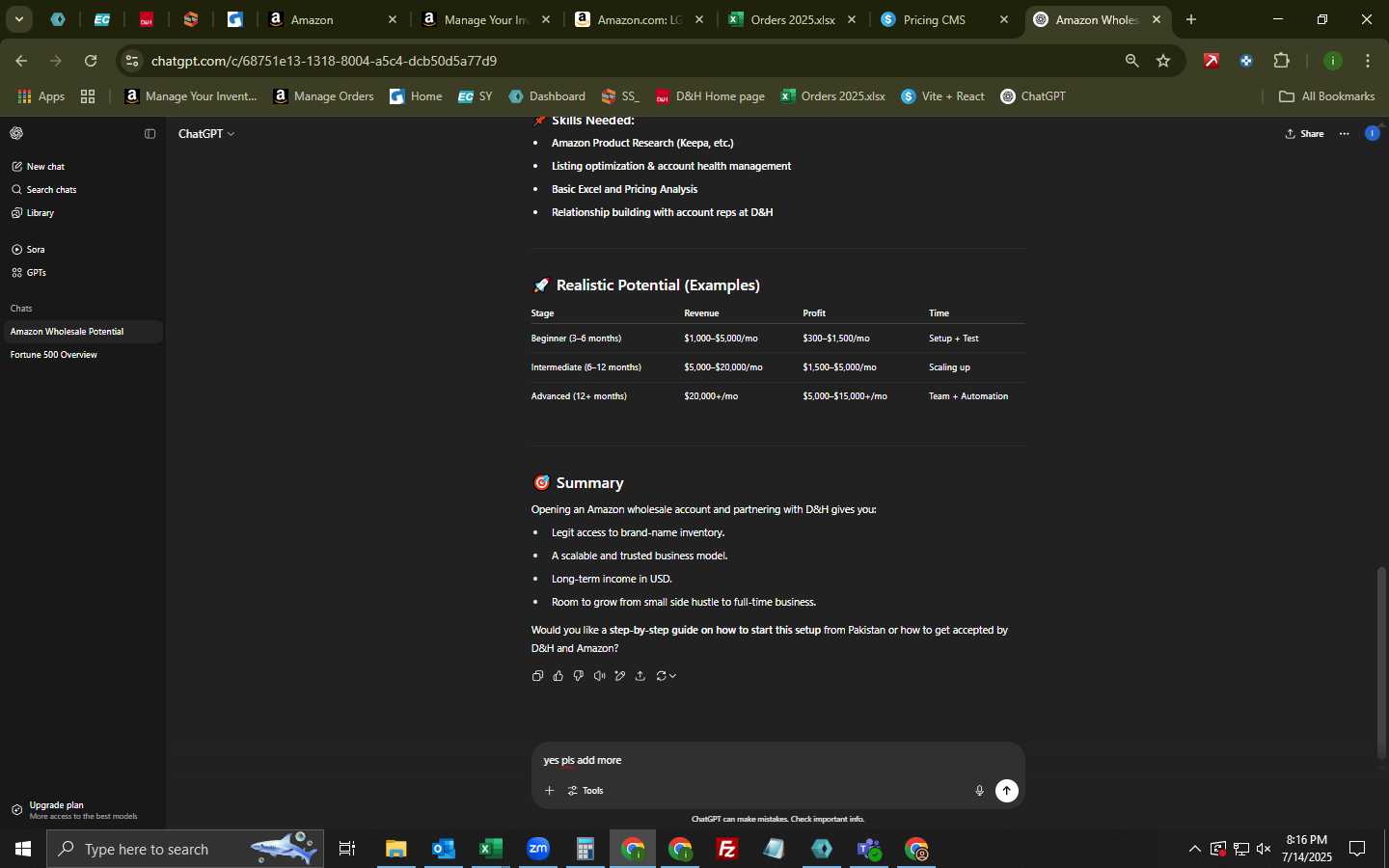Focus the message input field

click(x=777, y=760)
